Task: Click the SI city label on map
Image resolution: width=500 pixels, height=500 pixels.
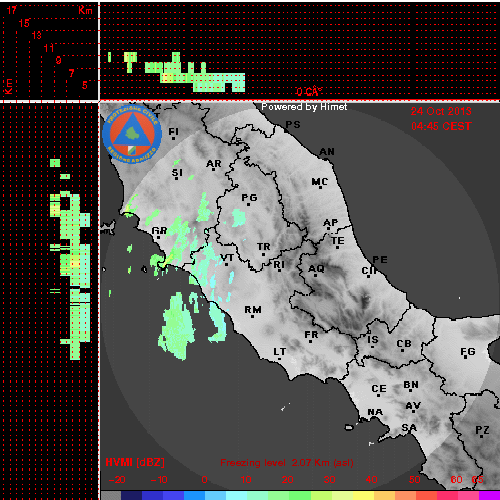Action: tap(177, 173)
